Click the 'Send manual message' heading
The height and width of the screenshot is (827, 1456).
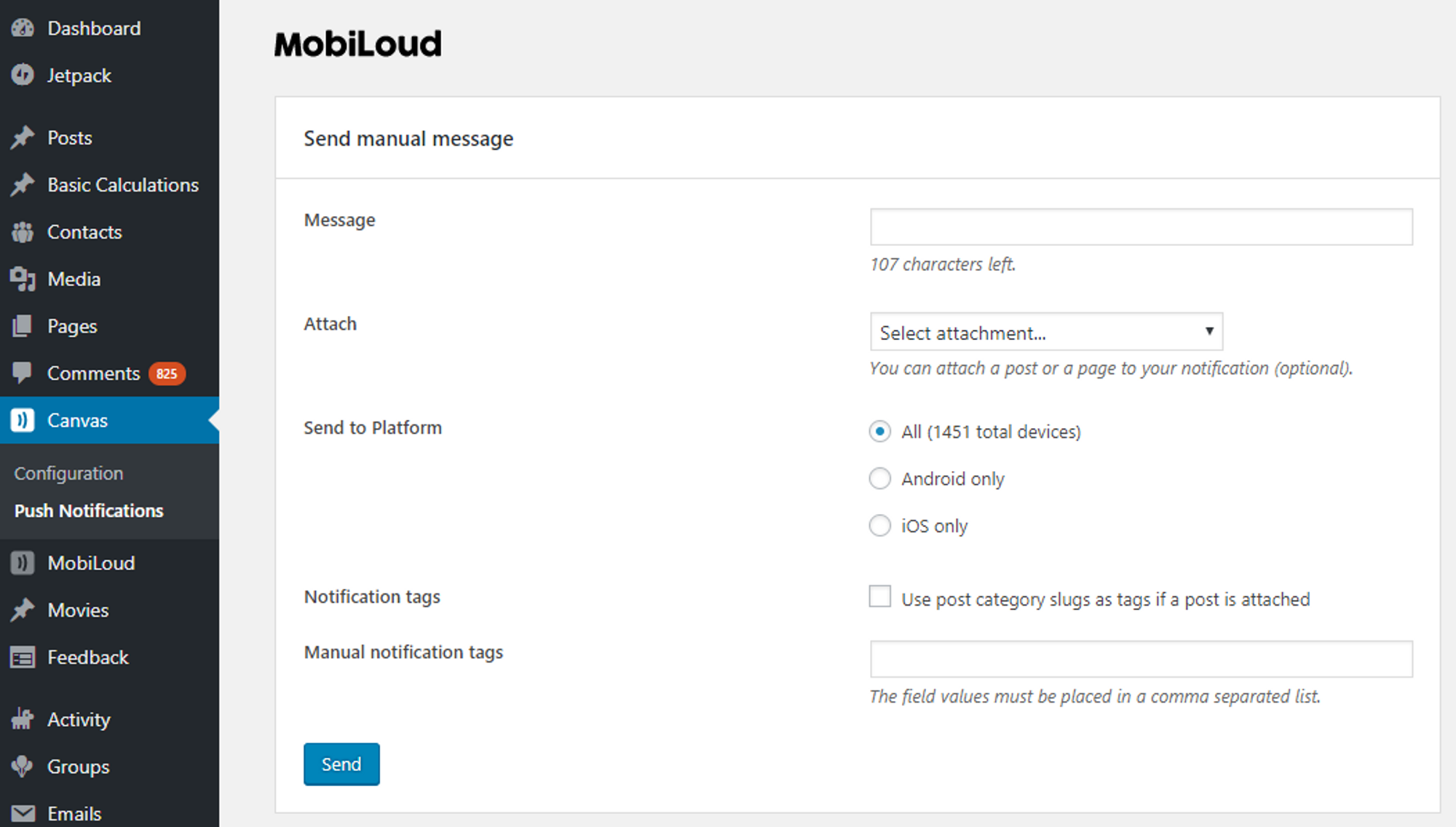point(408,138)
